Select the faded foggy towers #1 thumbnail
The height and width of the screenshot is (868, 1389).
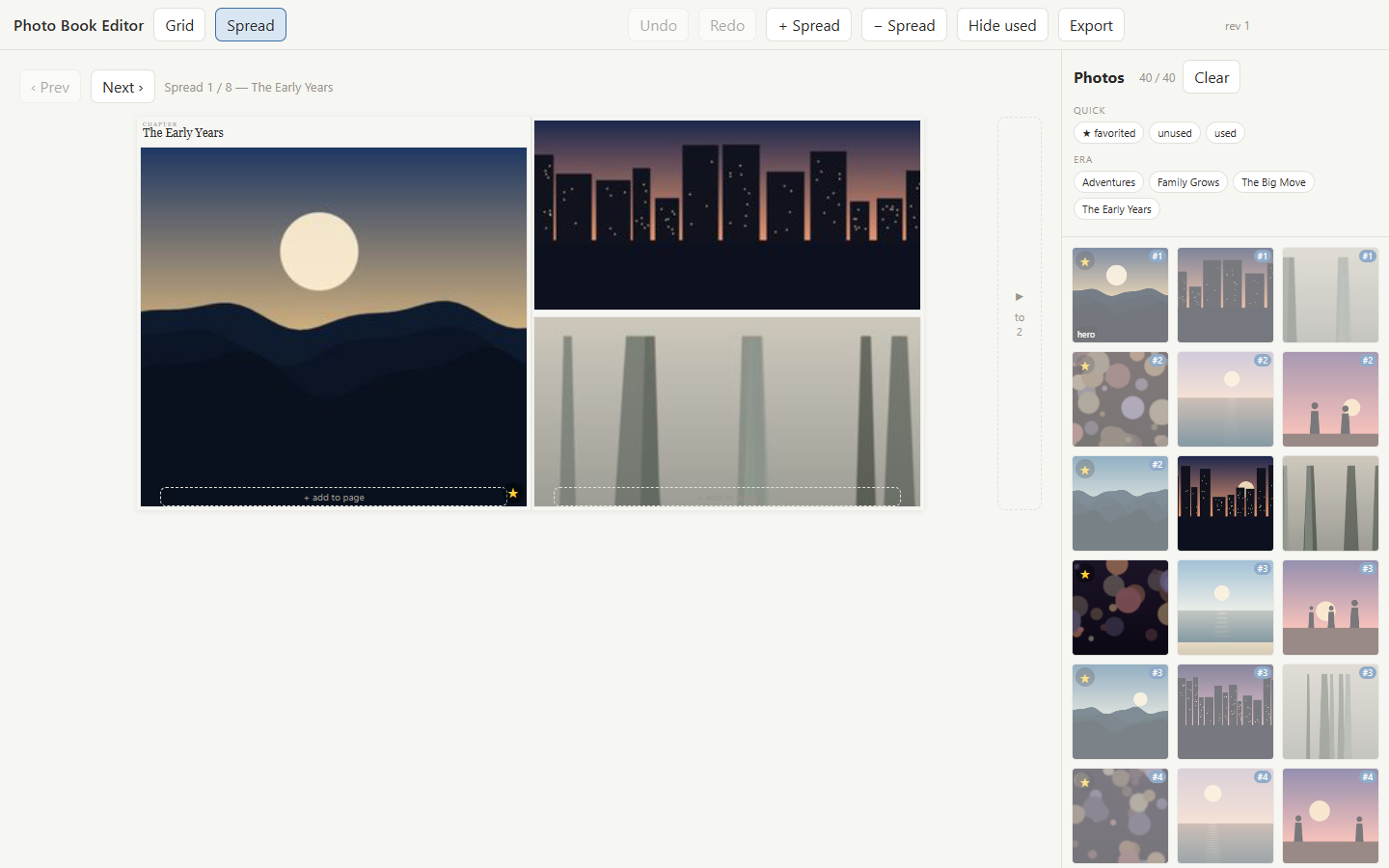pos(1330,295)
